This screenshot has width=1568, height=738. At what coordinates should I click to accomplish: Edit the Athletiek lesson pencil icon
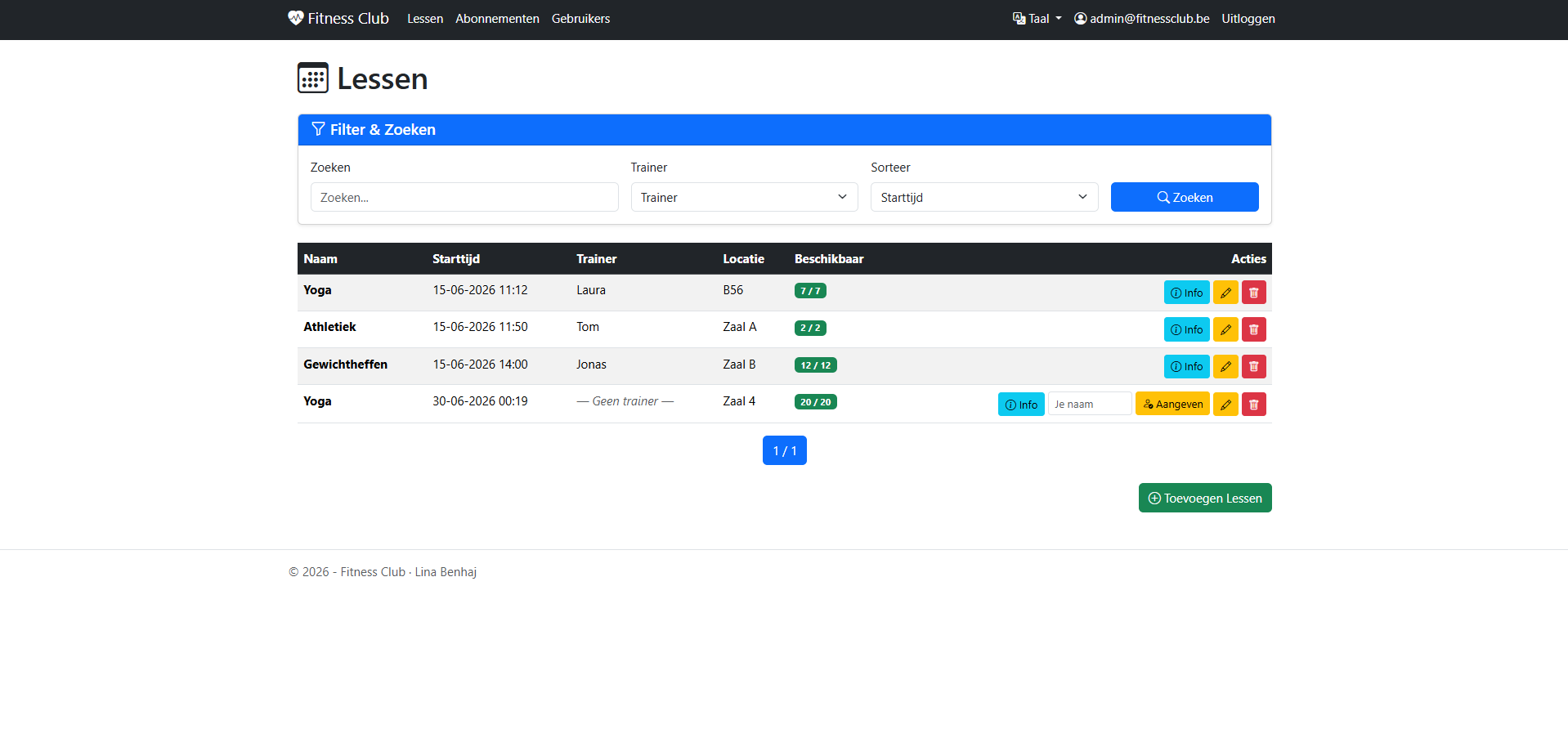point(1225,329)
